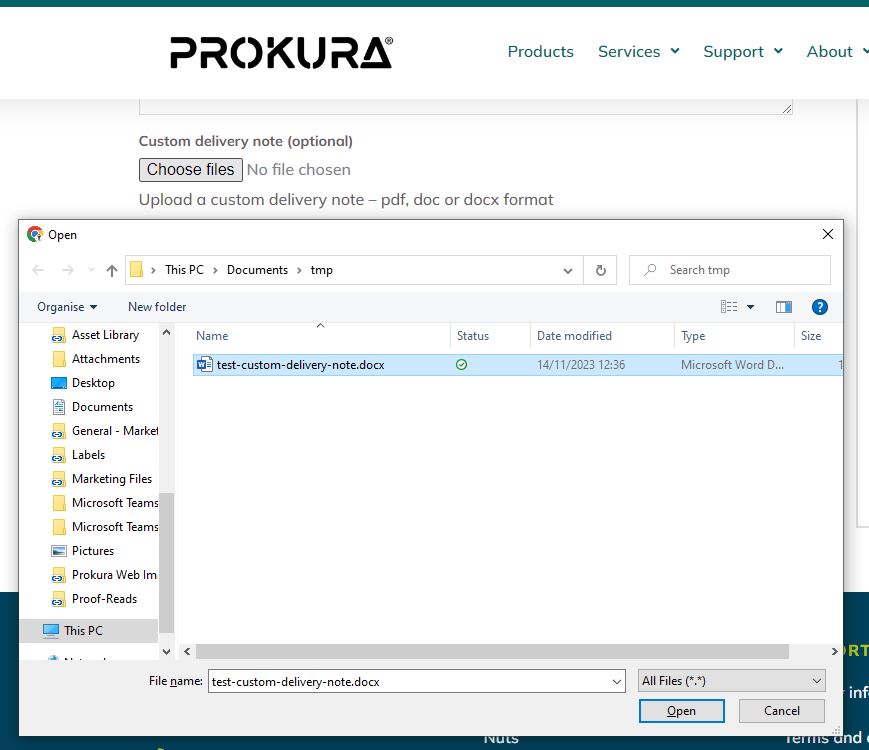Image resolution: width=869 pixels, height=750 pixels.
Task: Open the dialog Help question mark icon
Action: coord(820,307)
